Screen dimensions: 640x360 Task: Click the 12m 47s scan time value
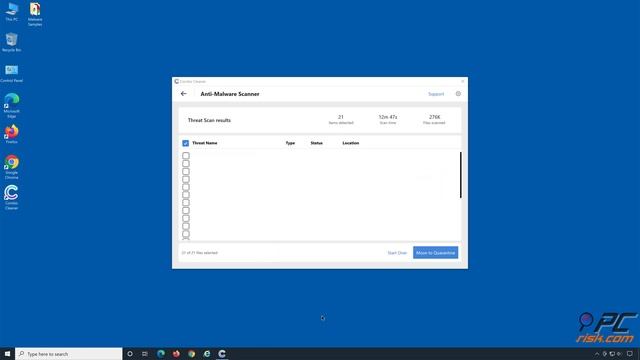click(388, 117)
